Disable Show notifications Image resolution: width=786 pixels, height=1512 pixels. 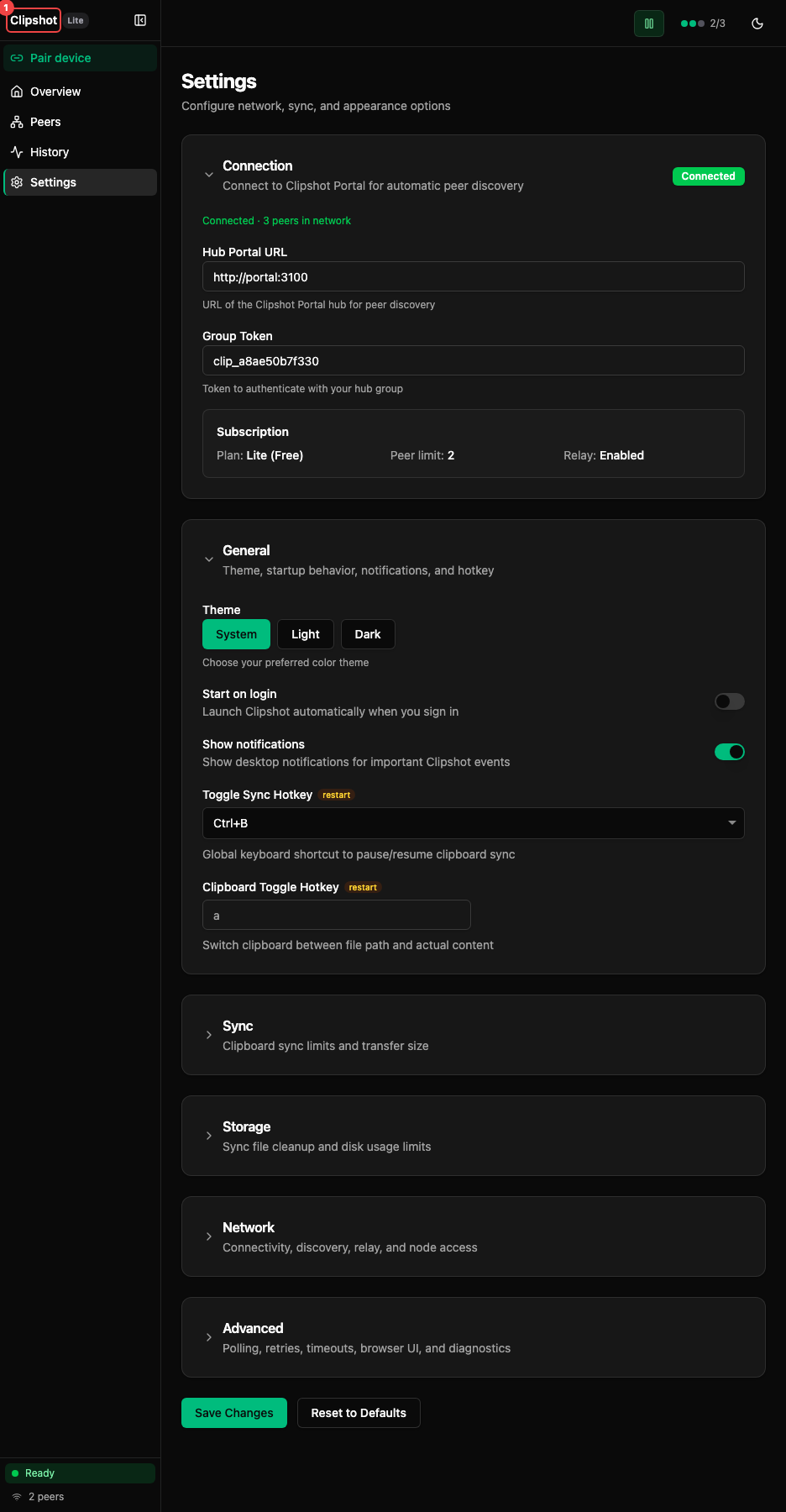729,751
